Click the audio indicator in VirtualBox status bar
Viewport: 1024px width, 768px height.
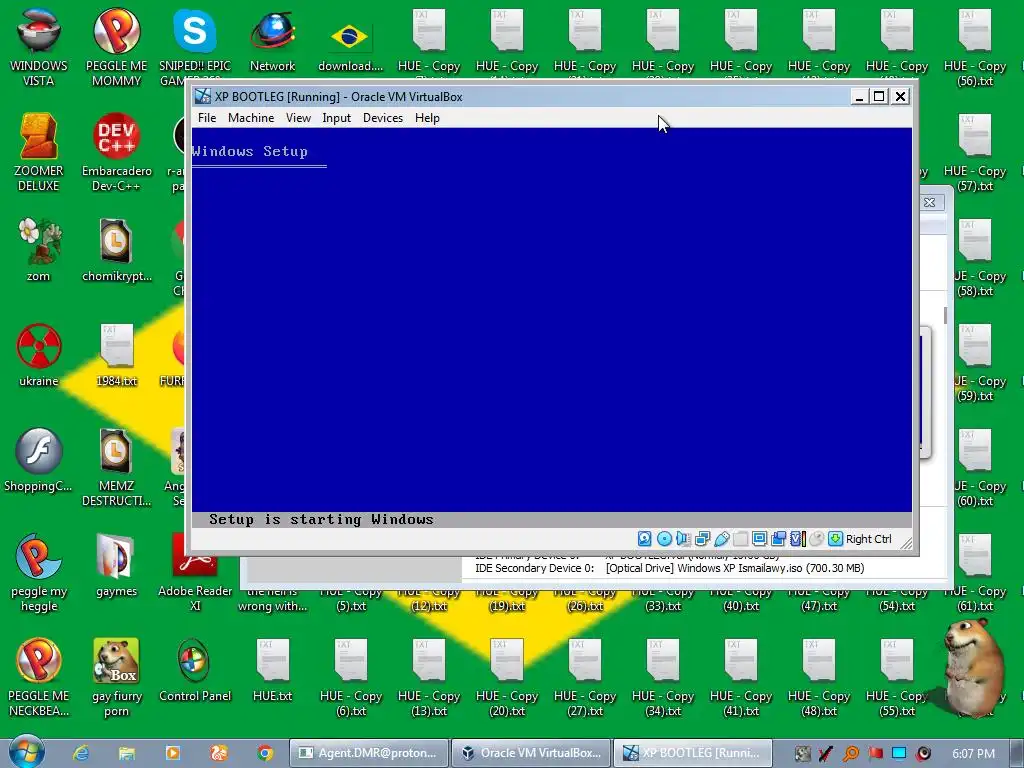683,539
